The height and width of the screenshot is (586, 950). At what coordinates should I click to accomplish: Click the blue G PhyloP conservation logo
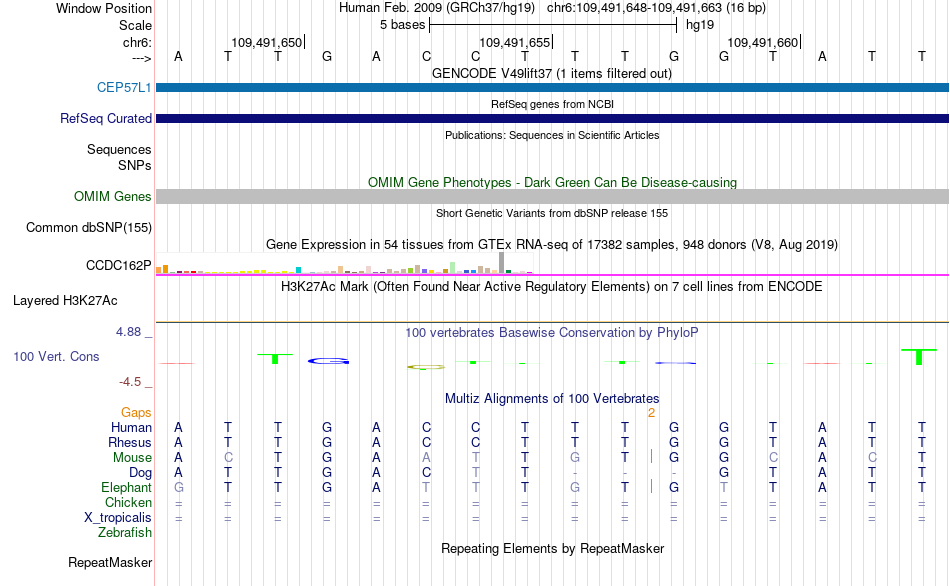[328, 361]
